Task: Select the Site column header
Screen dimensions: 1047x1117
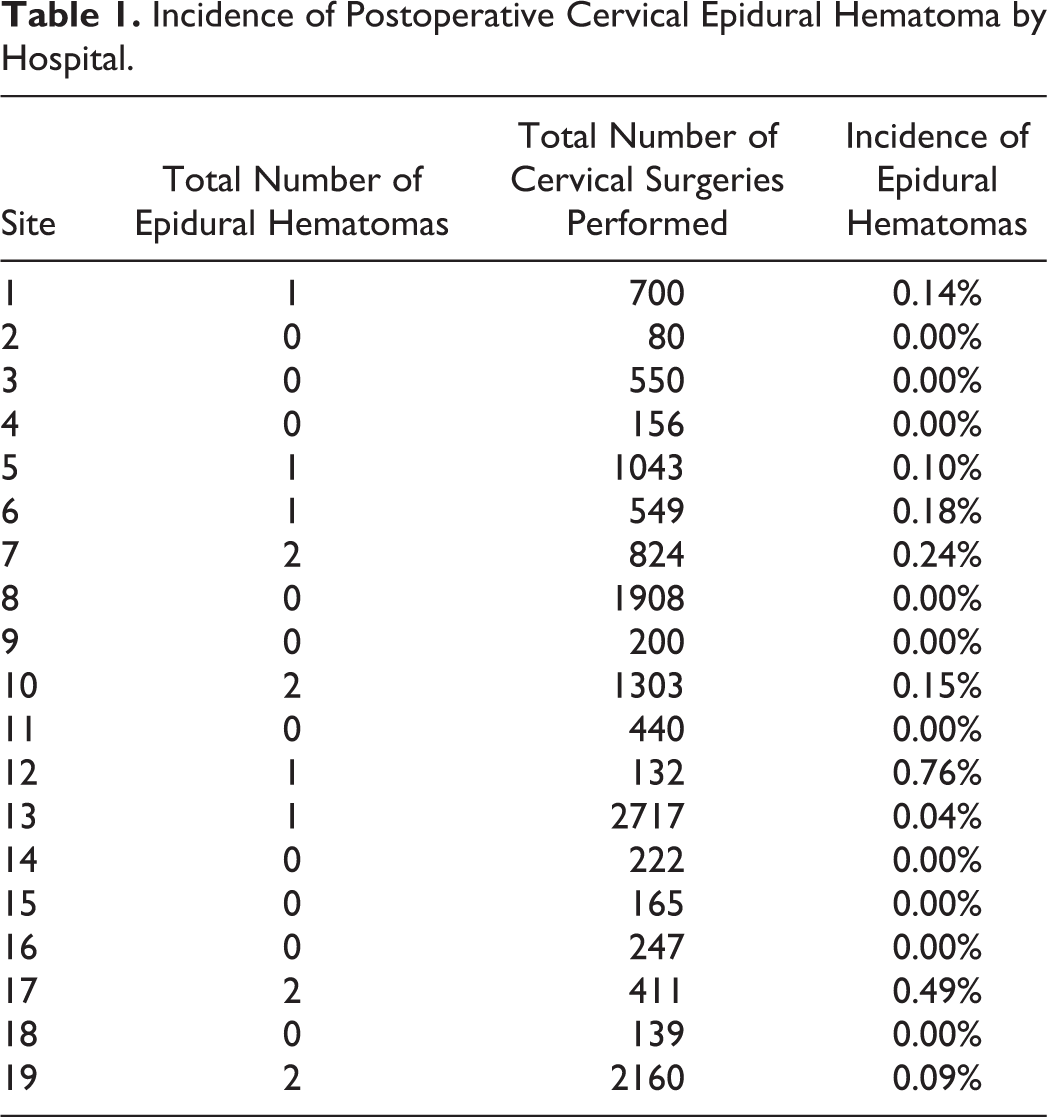Action: [x=28, y=224]
